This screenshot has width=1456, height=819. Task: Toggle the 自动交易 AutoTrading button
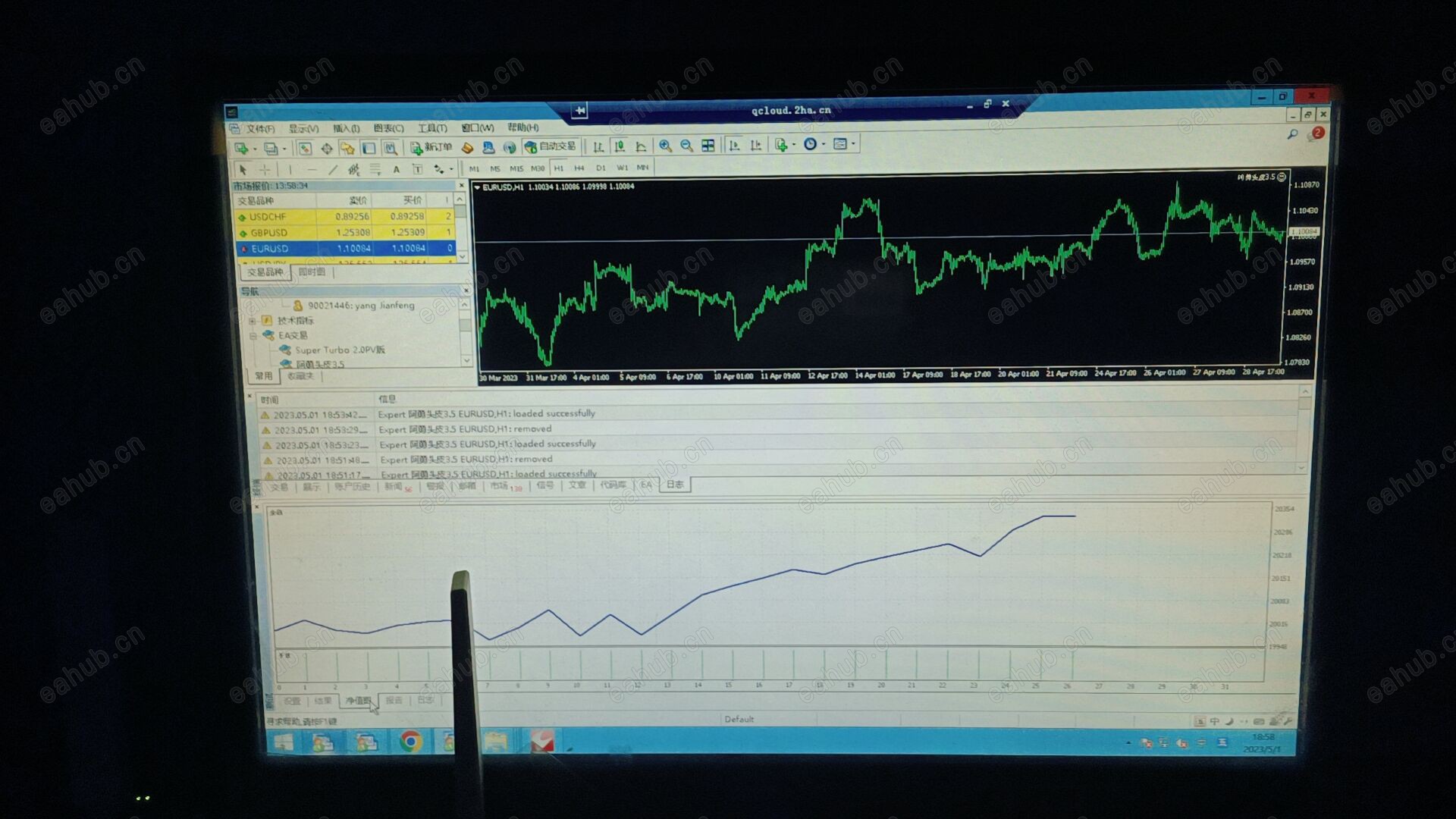551,146
